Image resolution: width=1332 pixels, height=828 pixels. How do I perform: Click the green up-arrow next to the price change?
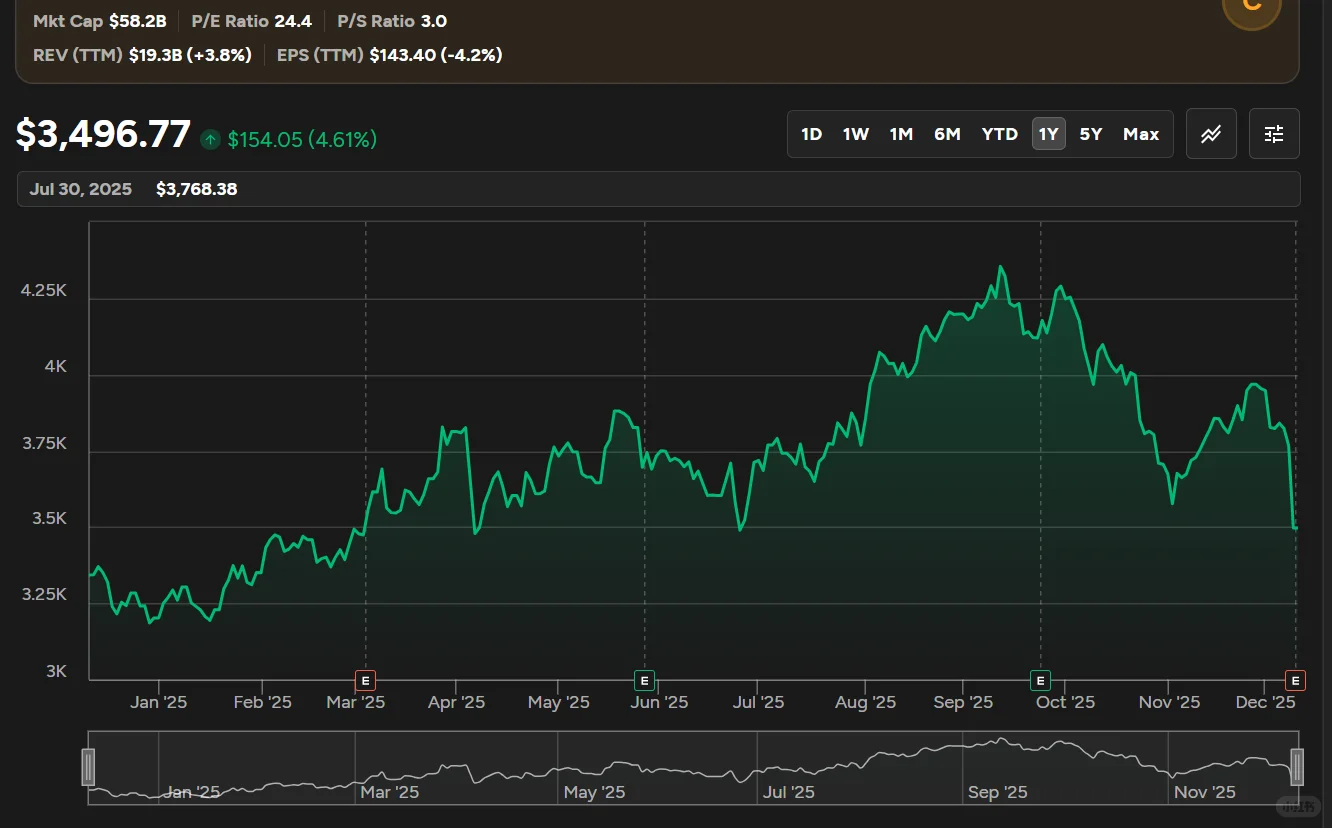210,140
